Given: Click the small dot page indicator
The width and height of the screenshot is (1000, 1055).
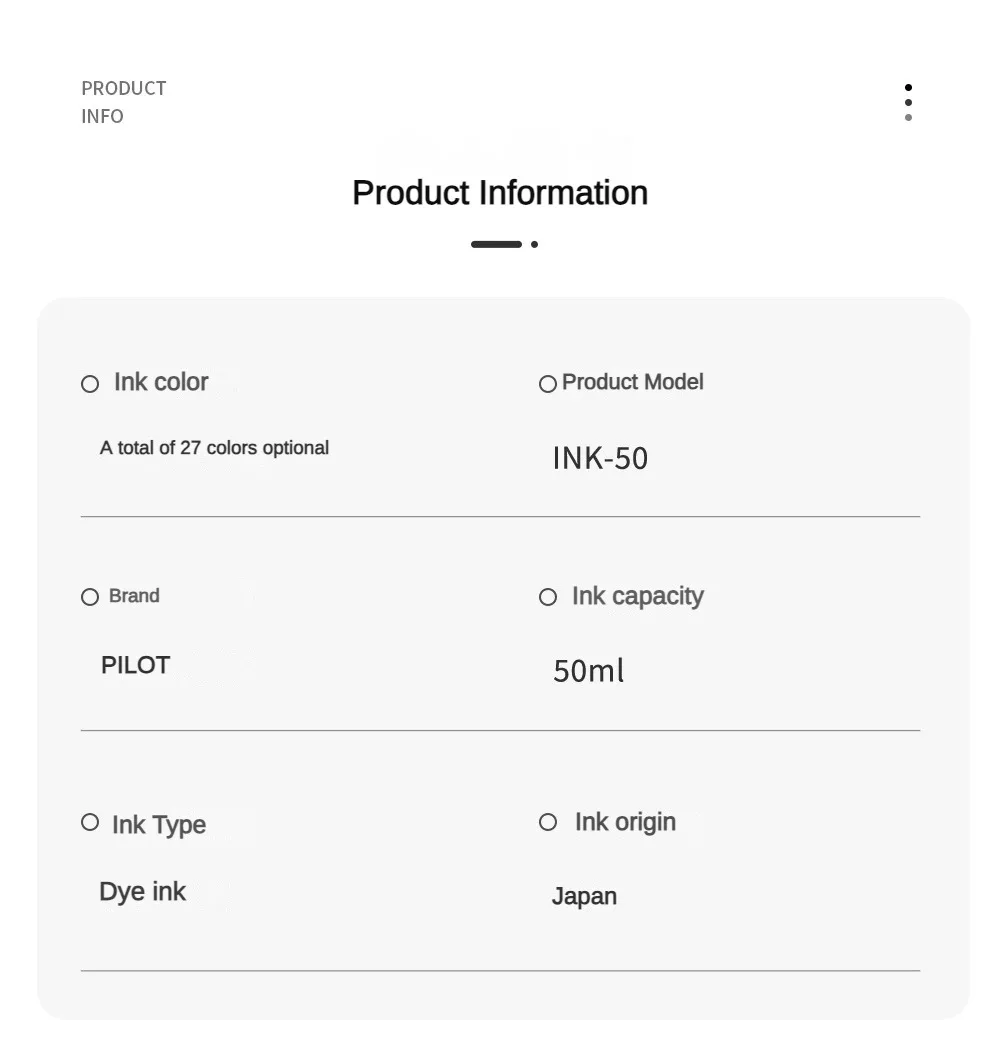Looking at the screenshot, I should (535, 244).
